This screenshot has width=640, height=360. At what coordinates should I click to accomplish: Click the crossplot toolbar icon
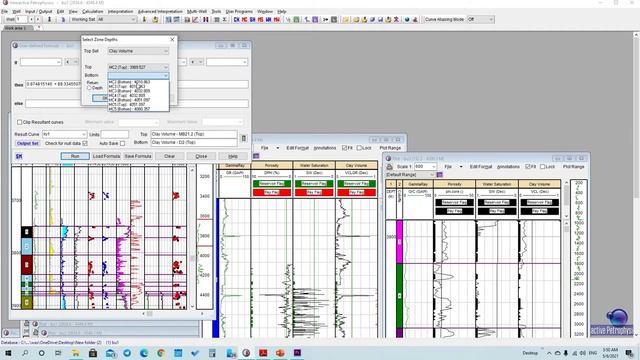pyautogui.click(x=196, y=19)
